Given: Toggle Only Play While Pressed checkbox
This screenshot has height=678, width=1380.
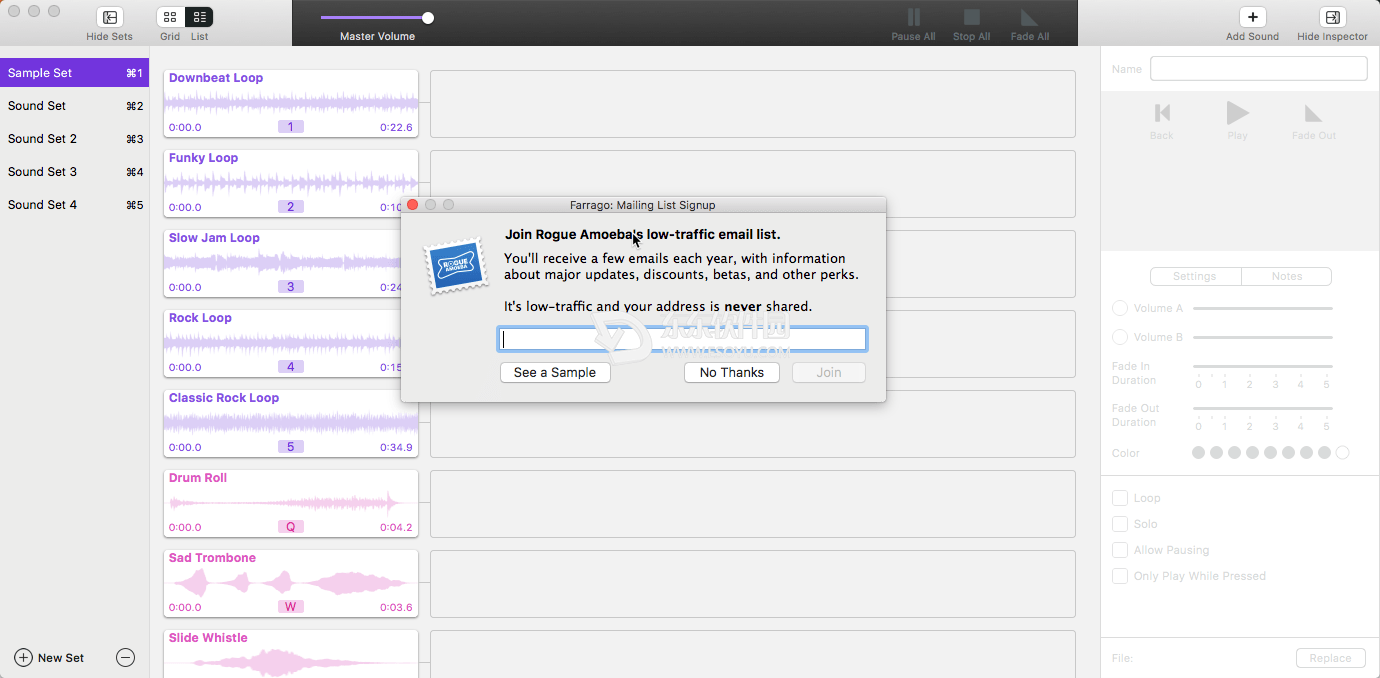Looking at the screenshot, I should pos(1120,576).
